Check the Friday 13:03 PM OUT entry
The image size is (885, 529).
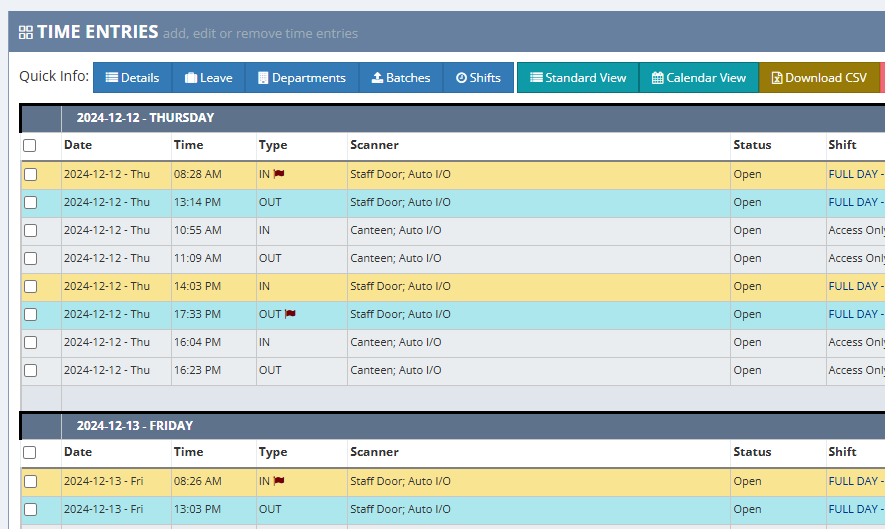pyautogui.click(x=30, y=509)
